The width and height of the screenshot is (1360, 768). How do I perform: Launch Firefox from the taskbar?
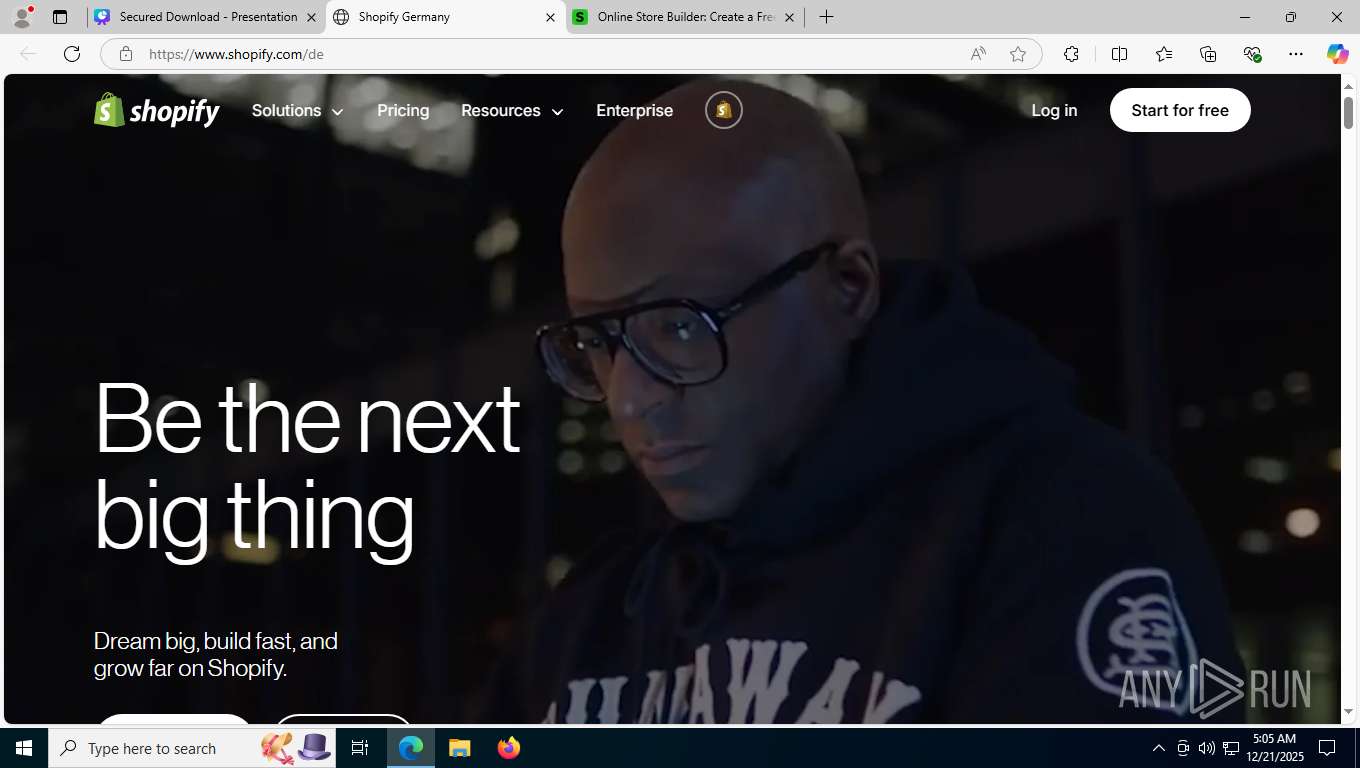click(508, 748)
